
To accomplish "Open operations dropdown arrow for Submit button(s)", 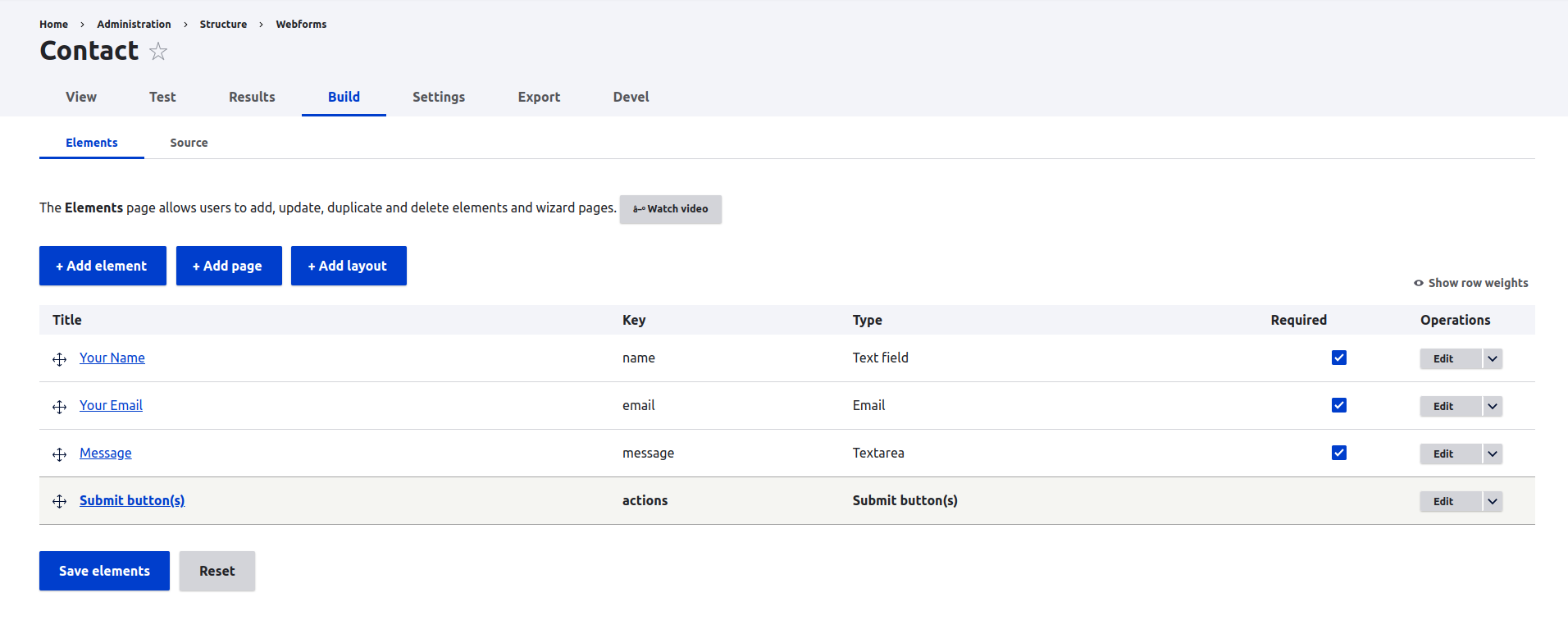I will click(1493, 501).
